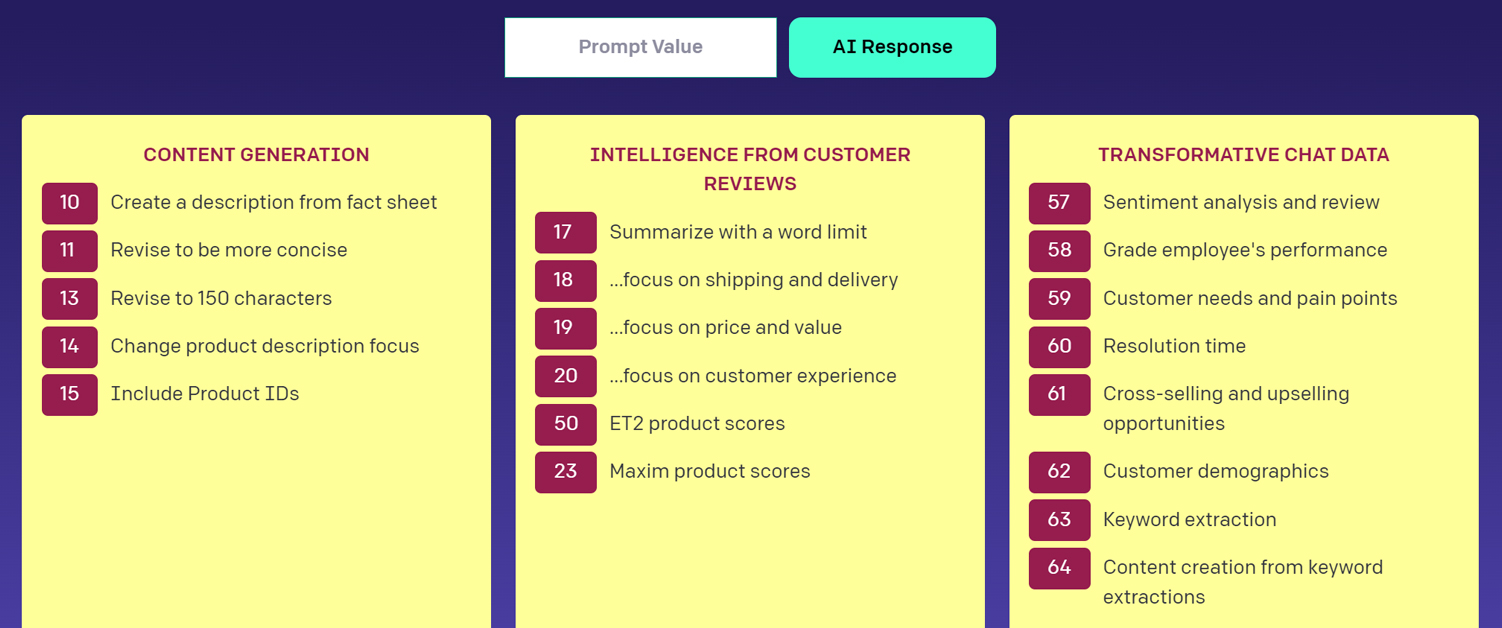
Task: Click "Summarize with a word limit"
Action: point(738,231)
